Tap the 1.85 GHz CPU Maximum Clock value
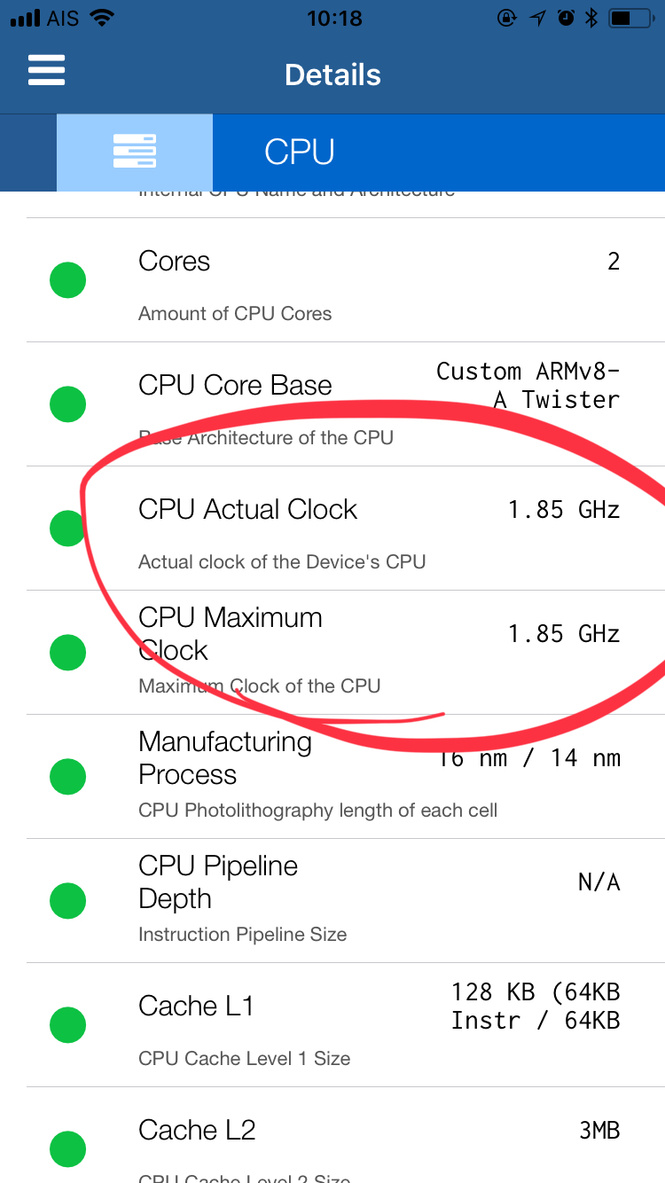The height and width of the screenshot is (1183, 665). 564,634
